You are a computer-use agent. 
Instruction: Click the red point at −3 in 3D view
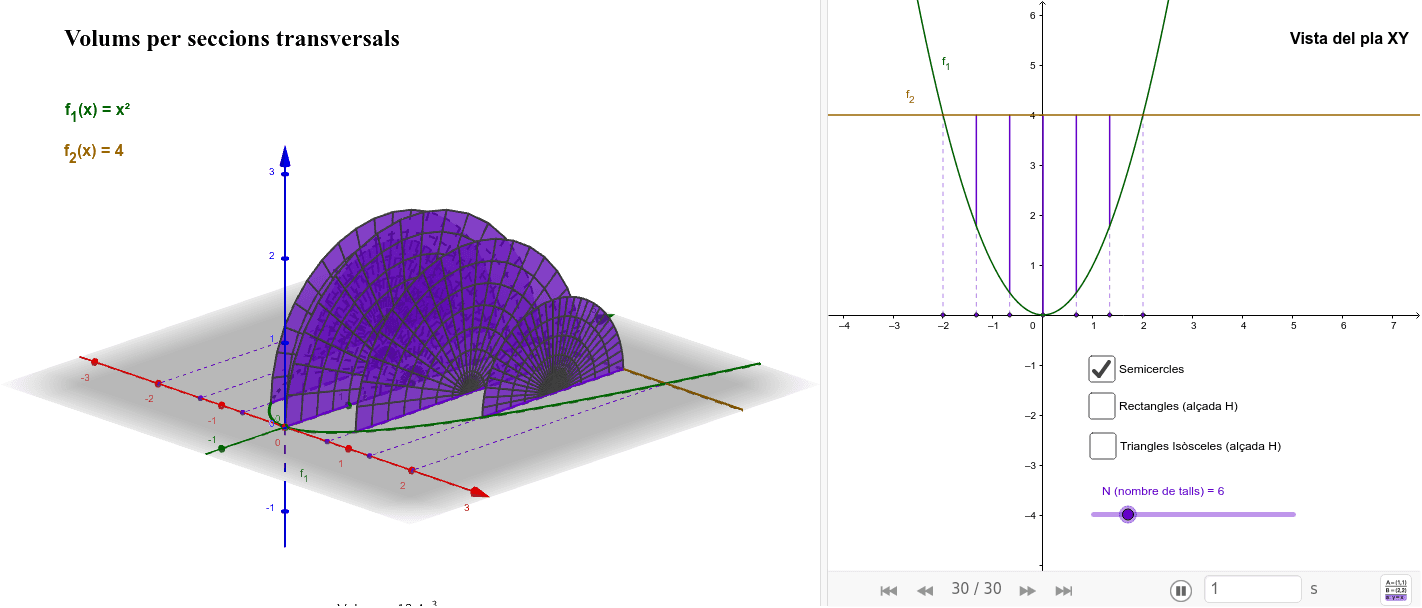pos(94,361)
